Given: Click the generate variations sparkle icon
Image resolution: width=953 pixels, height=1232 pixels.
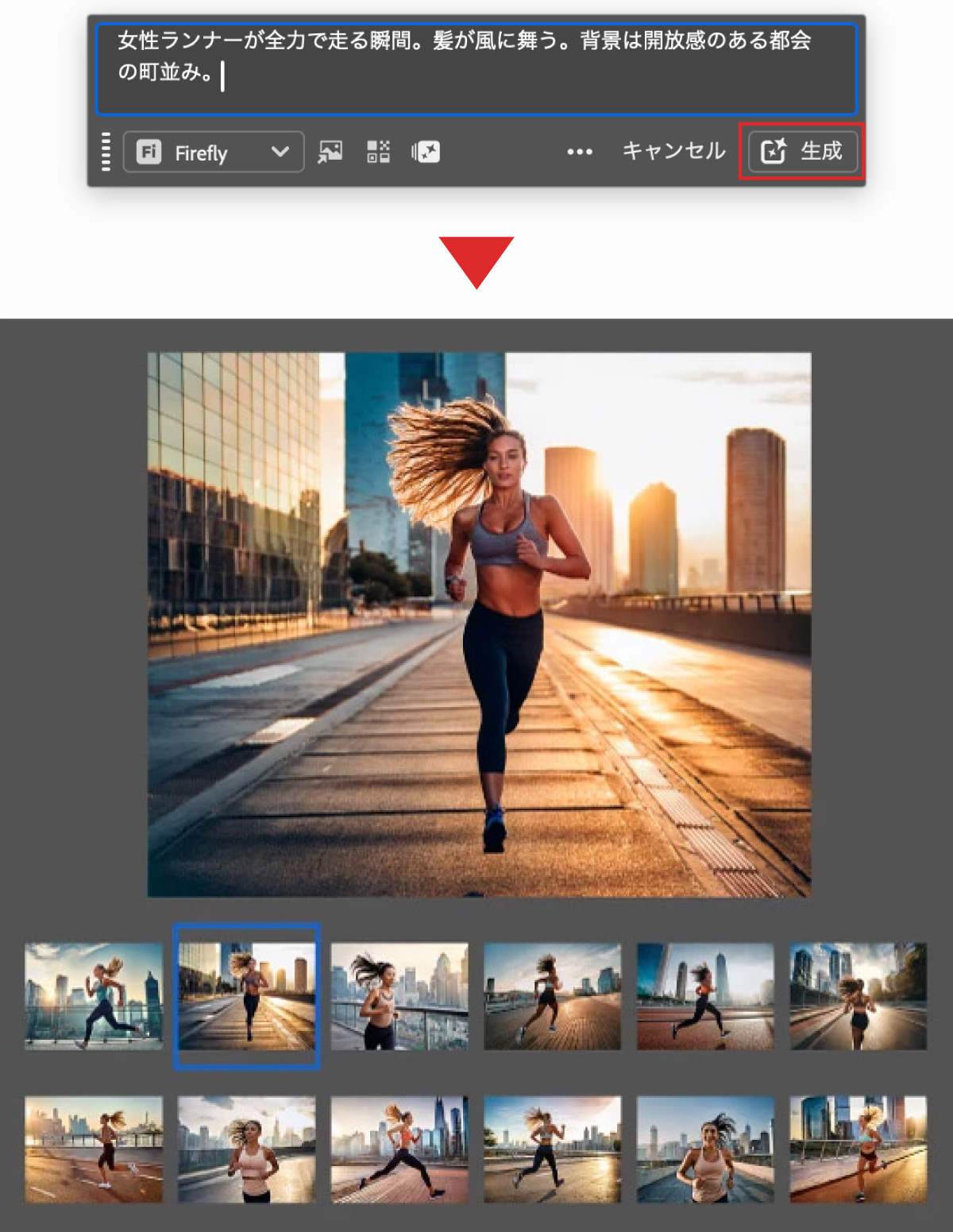Looking at the screenshot, I should coord(426,152).
